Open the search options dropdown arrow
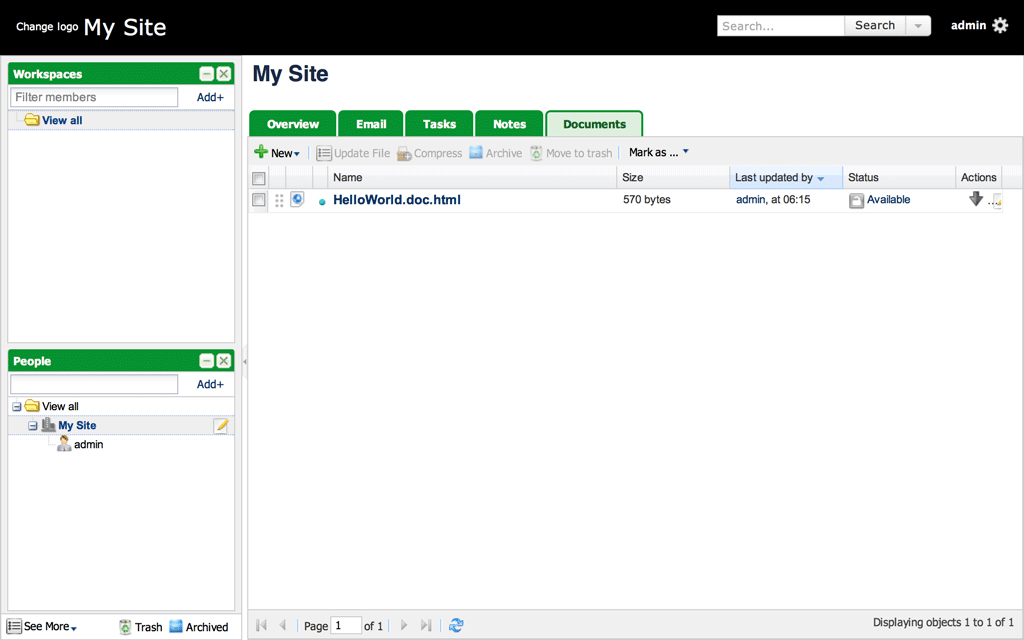This screenshot has height=640, width=1024. (918, 26)
